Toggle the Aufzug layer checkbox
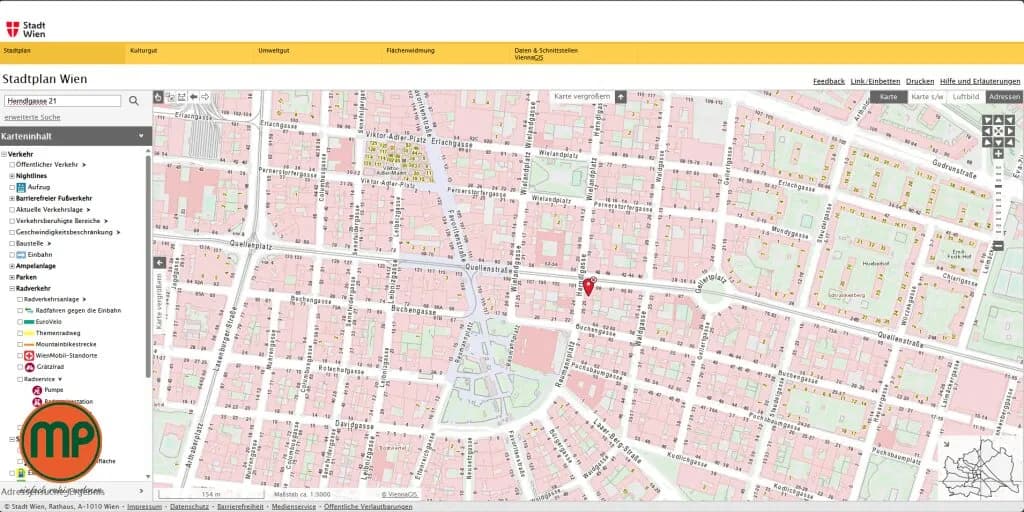The height and width of the screenshot is (512, 1024). pos(12,187)
